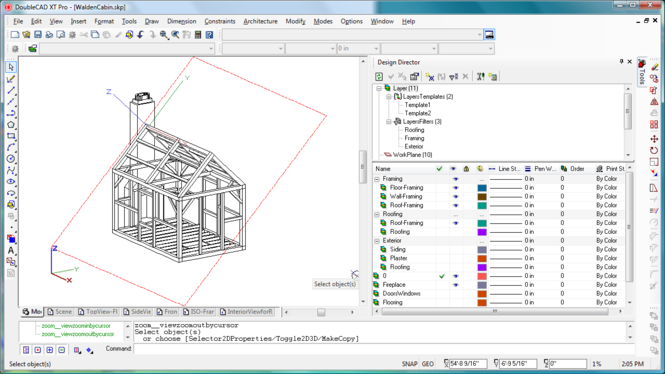Collapse the Framing layer group

click(x=377, y=179)
